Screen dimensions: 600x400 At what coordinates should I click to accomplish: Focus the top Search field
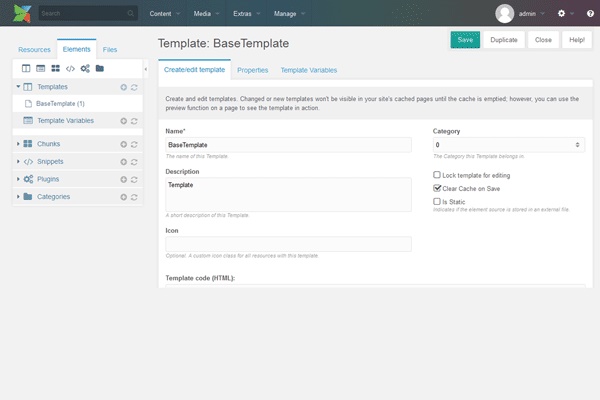(x=88, y=13)
